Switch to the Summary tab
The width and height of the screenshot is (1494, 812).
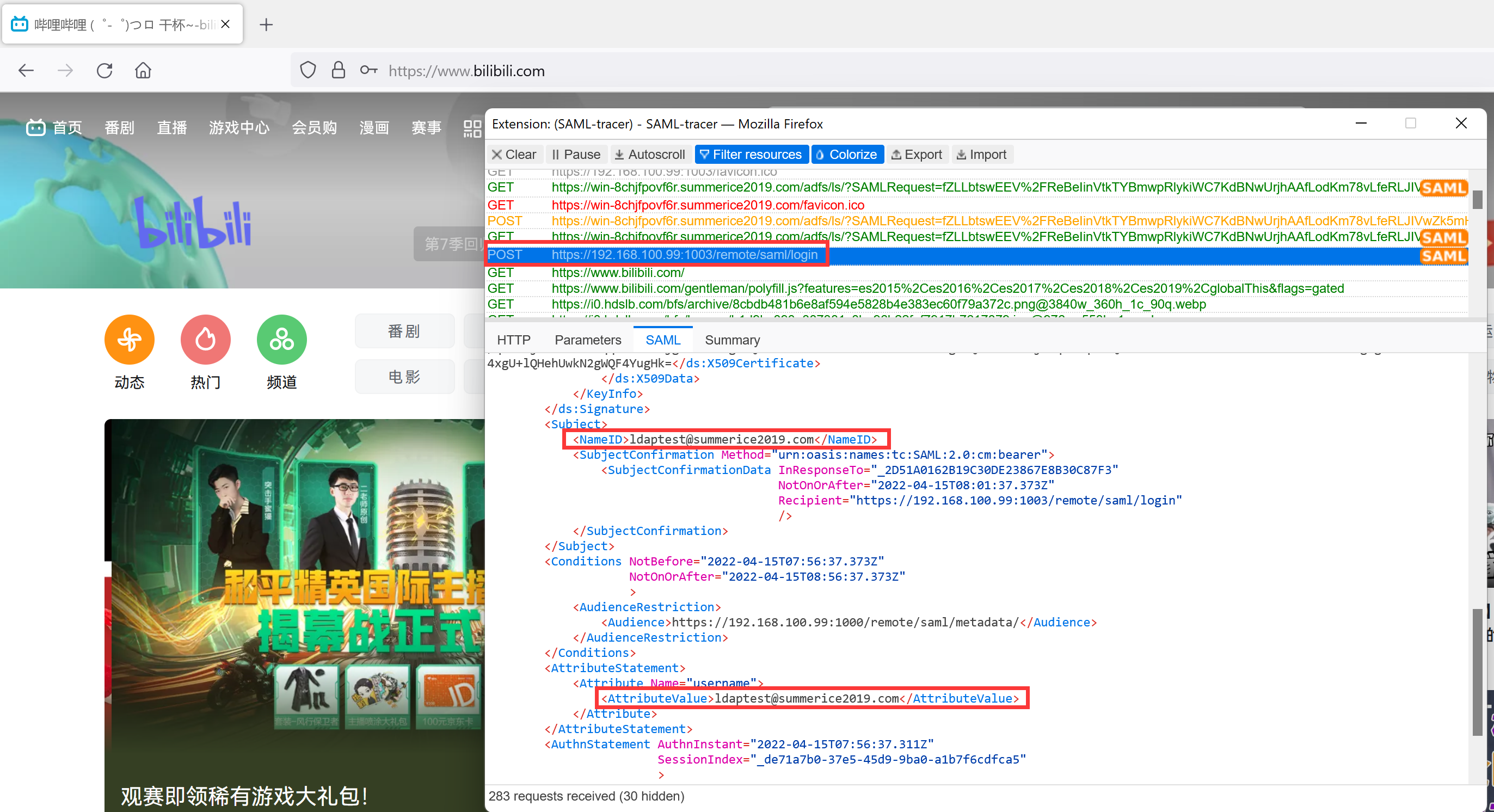[x=732, y=340]
